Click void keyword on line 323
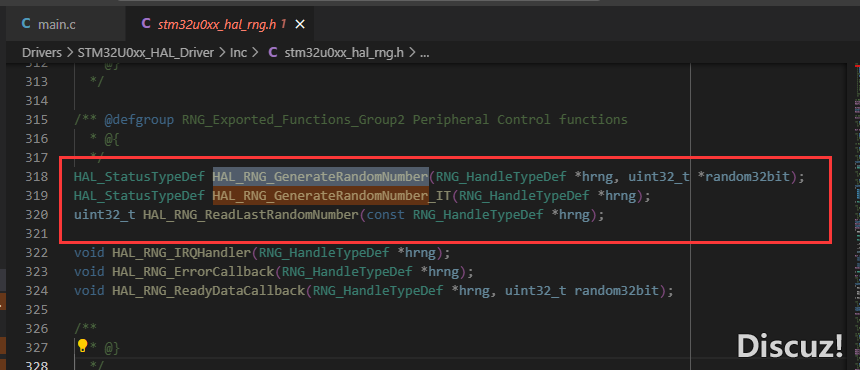The width and height of the screenshot is (860, 370). [89, 272]
